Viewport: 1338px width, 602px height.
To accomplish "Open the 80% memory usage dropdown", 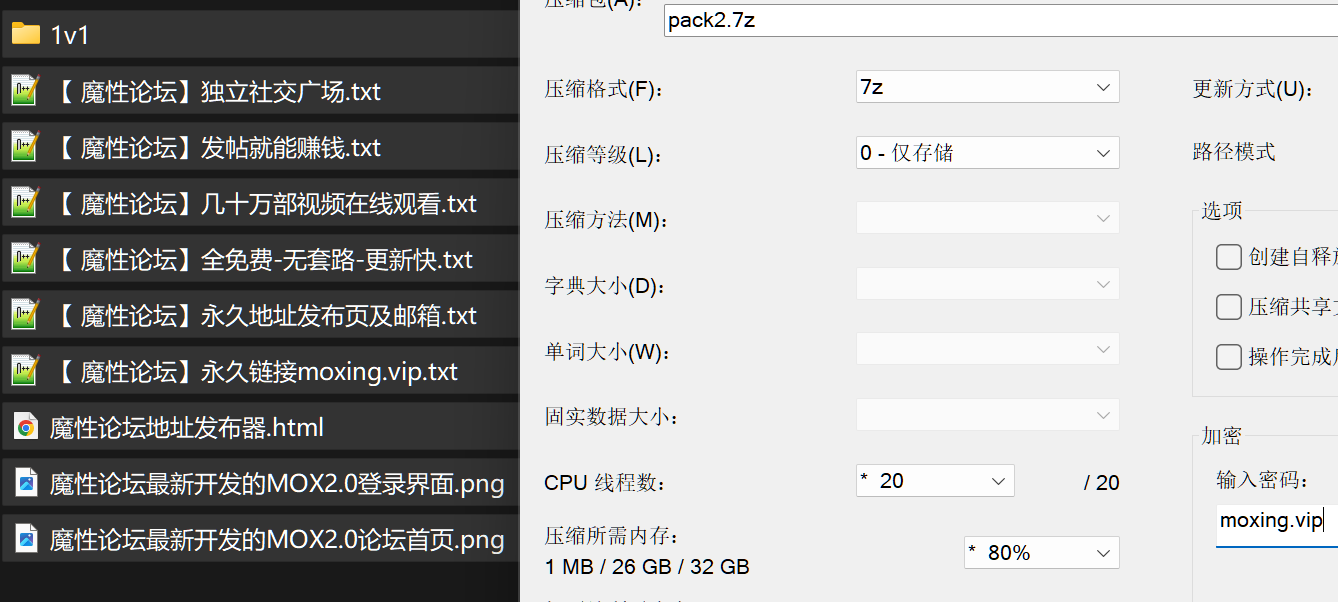I will click(x=1042, y=552).
